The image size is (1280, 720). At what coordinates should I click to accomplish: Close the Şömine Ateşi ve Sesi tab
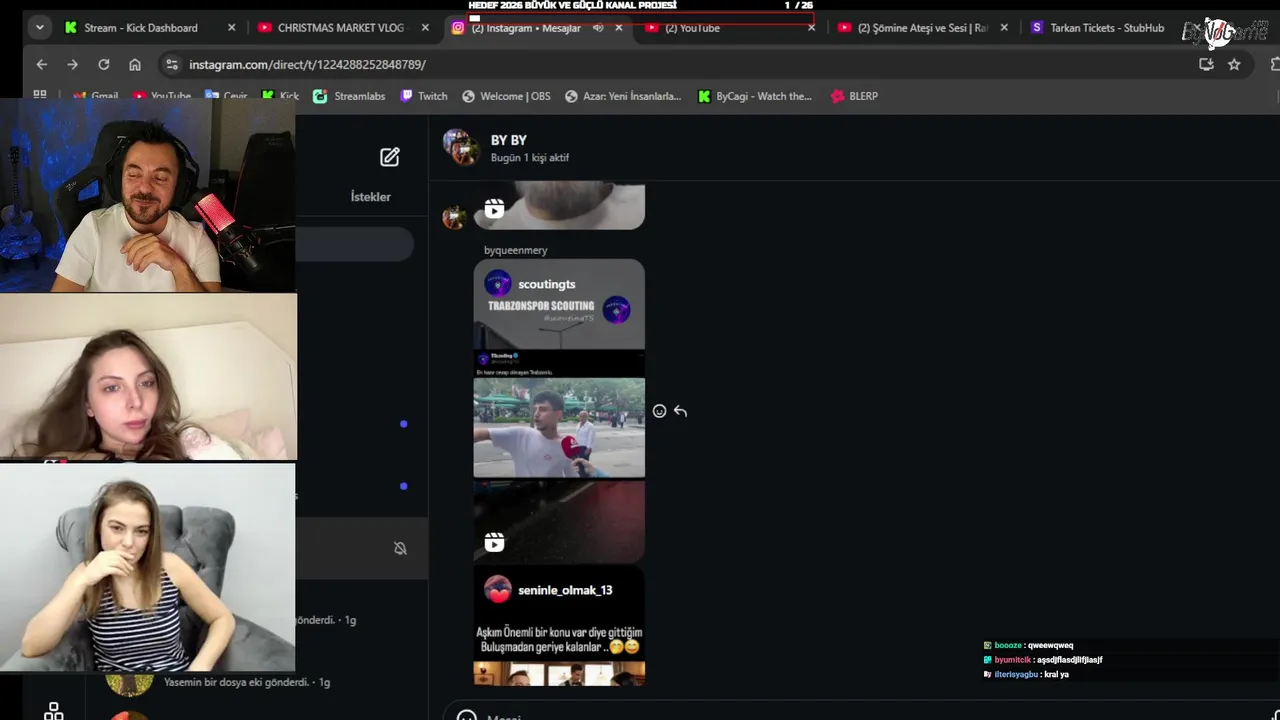point(1004,28)
